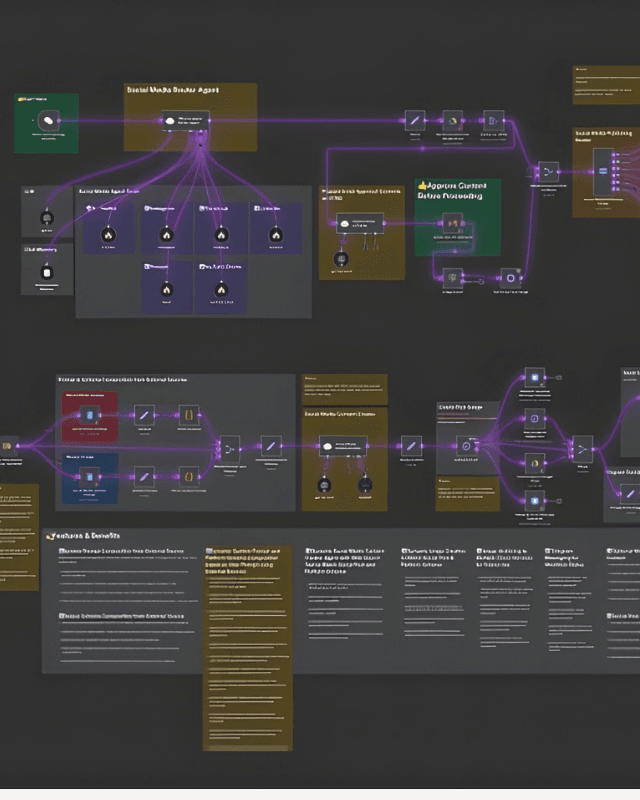Open the switch node in the top-right yellow note
This screenshot has height=800, width=640.
coord(603,171)
